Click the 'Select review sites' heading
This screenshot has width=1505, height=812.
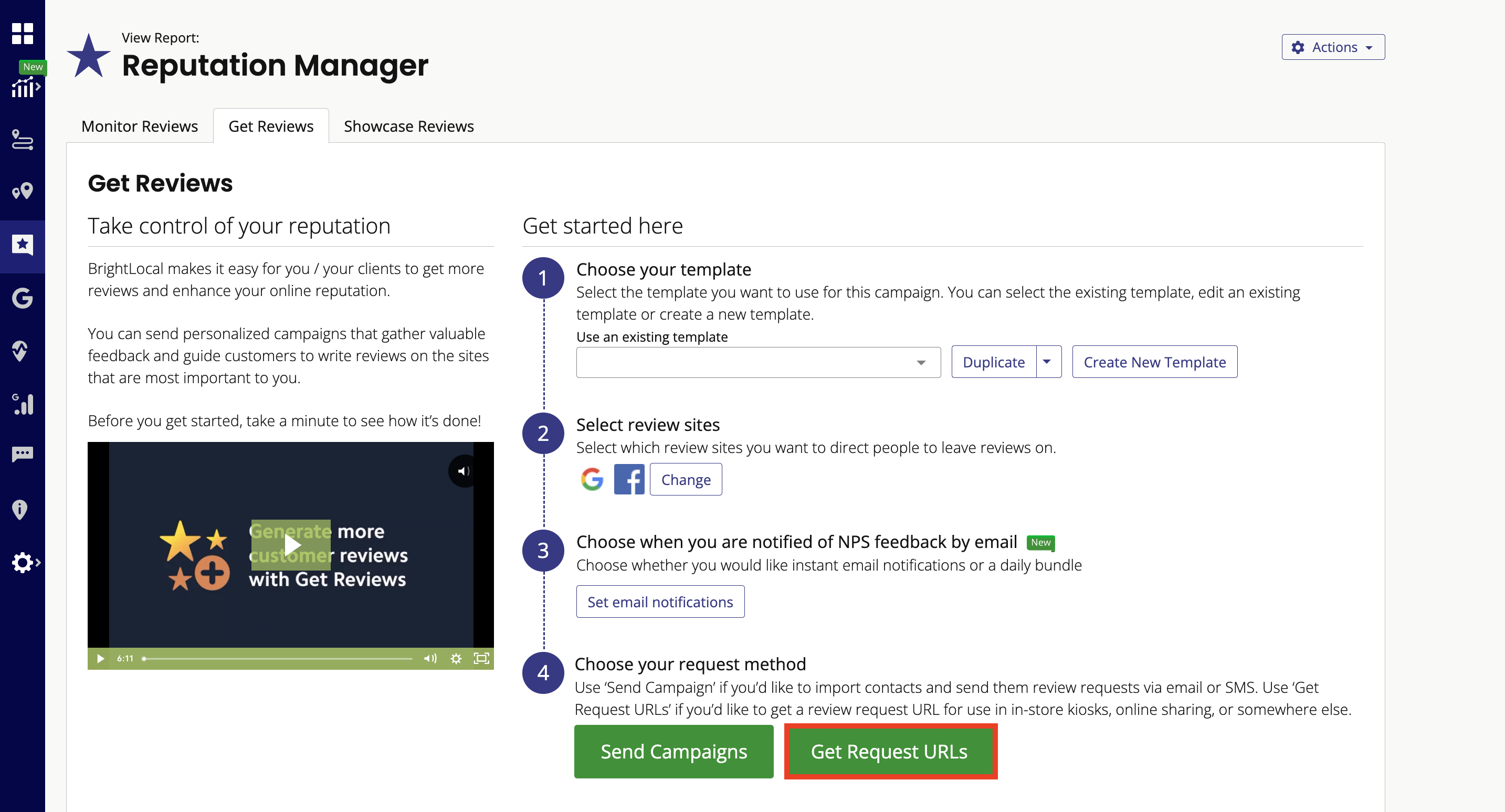click(647, 425)
